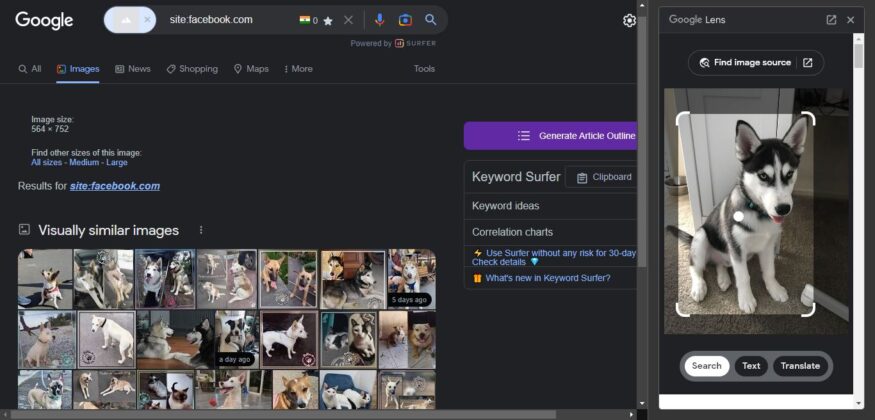
Task: Click the Generate Article Outline button
Action: click(550, 136)
